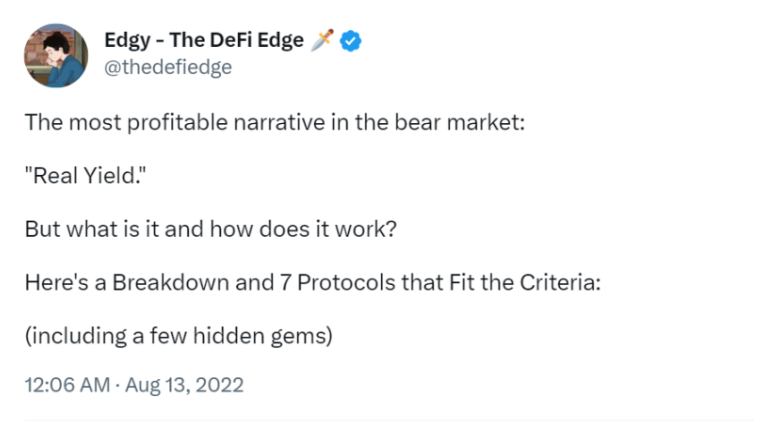
Task: Click the word "profitable" in the first line
Action: (177, 123)
